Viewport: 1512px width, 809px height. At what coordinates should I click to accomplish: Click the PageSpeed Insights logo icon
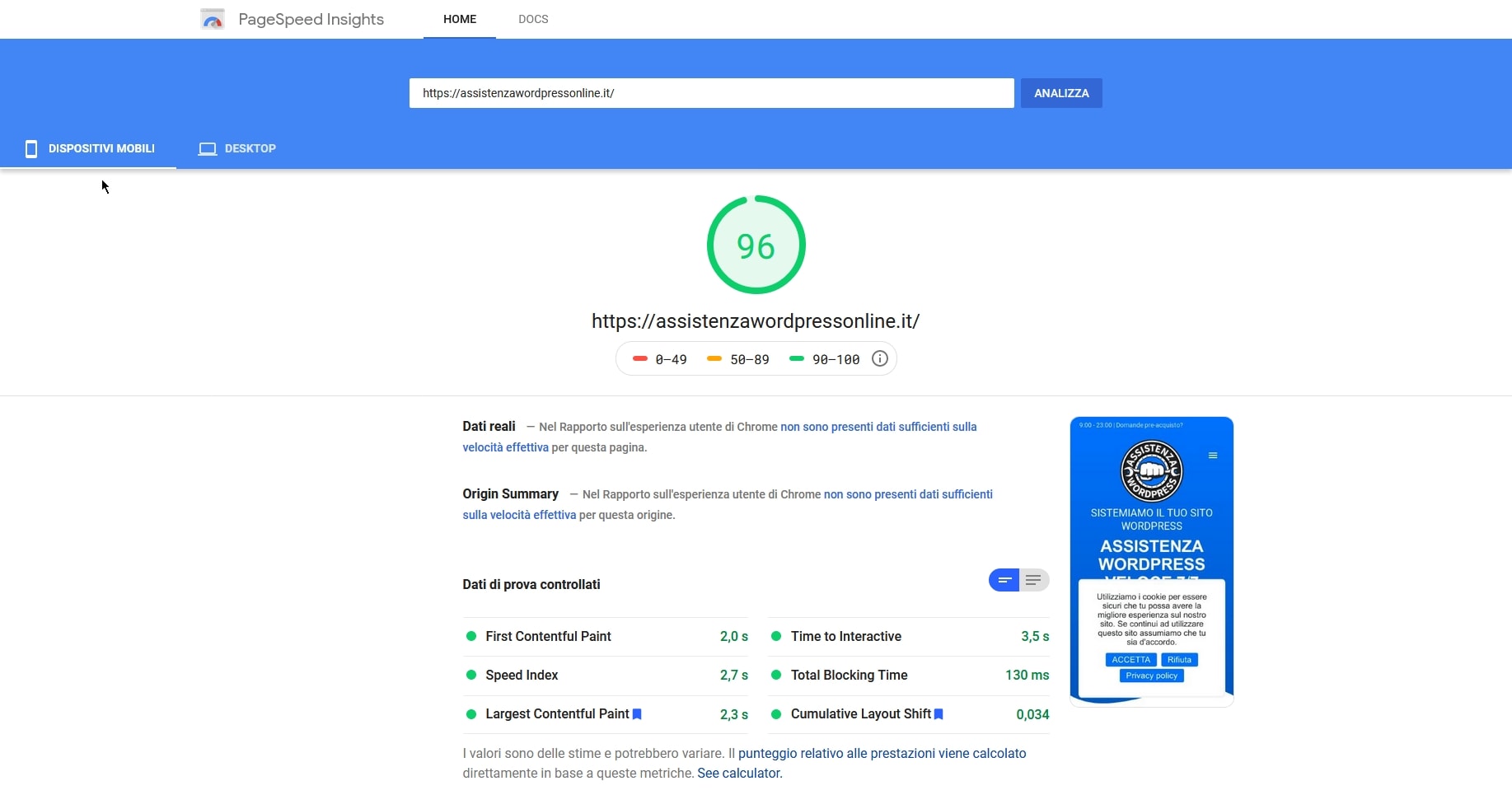[213, 19]
